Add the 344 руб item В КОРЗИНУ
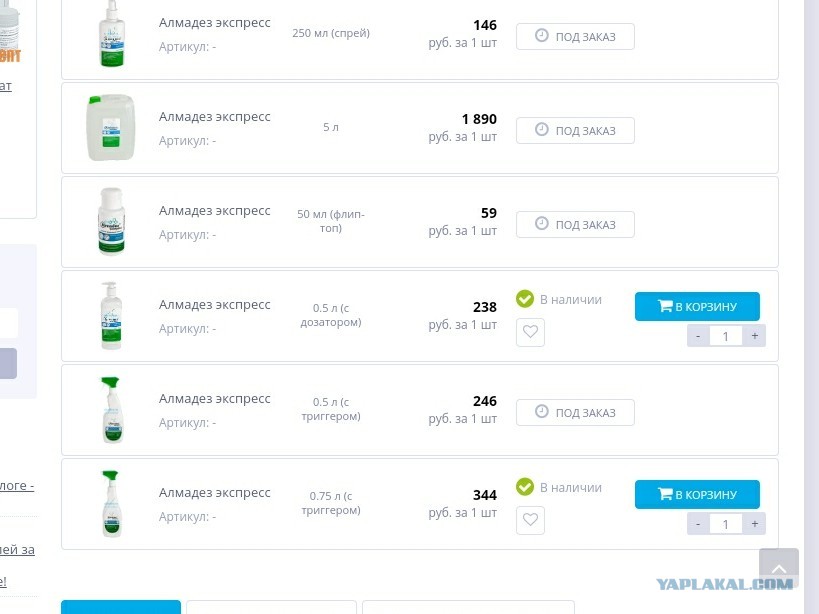 tap(697, 494)
